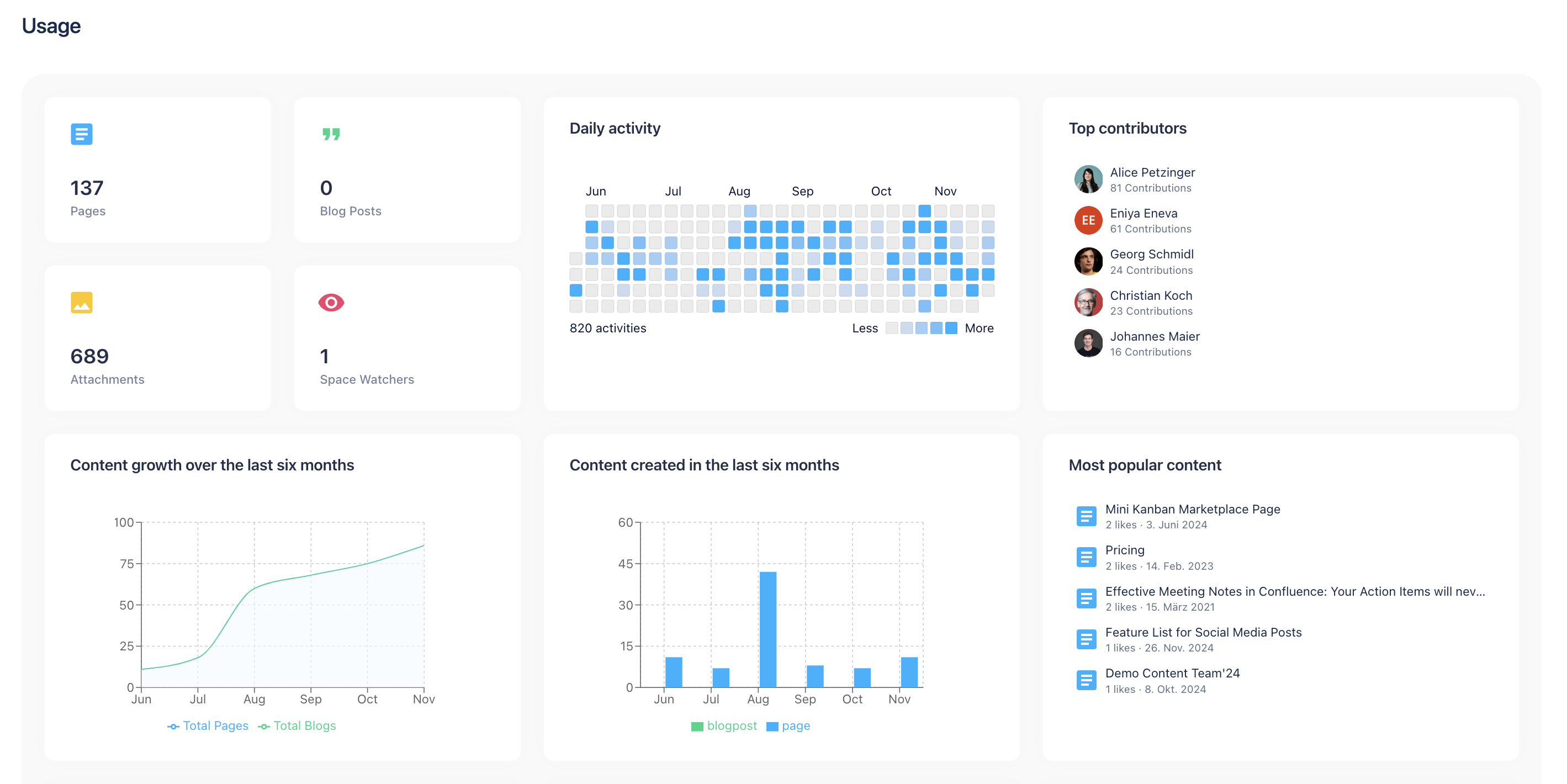Viewport: 1567px width, 784px height.
Task: Click '61 Contributions' under Eniya Eneva
Action: click(1150, 229)
